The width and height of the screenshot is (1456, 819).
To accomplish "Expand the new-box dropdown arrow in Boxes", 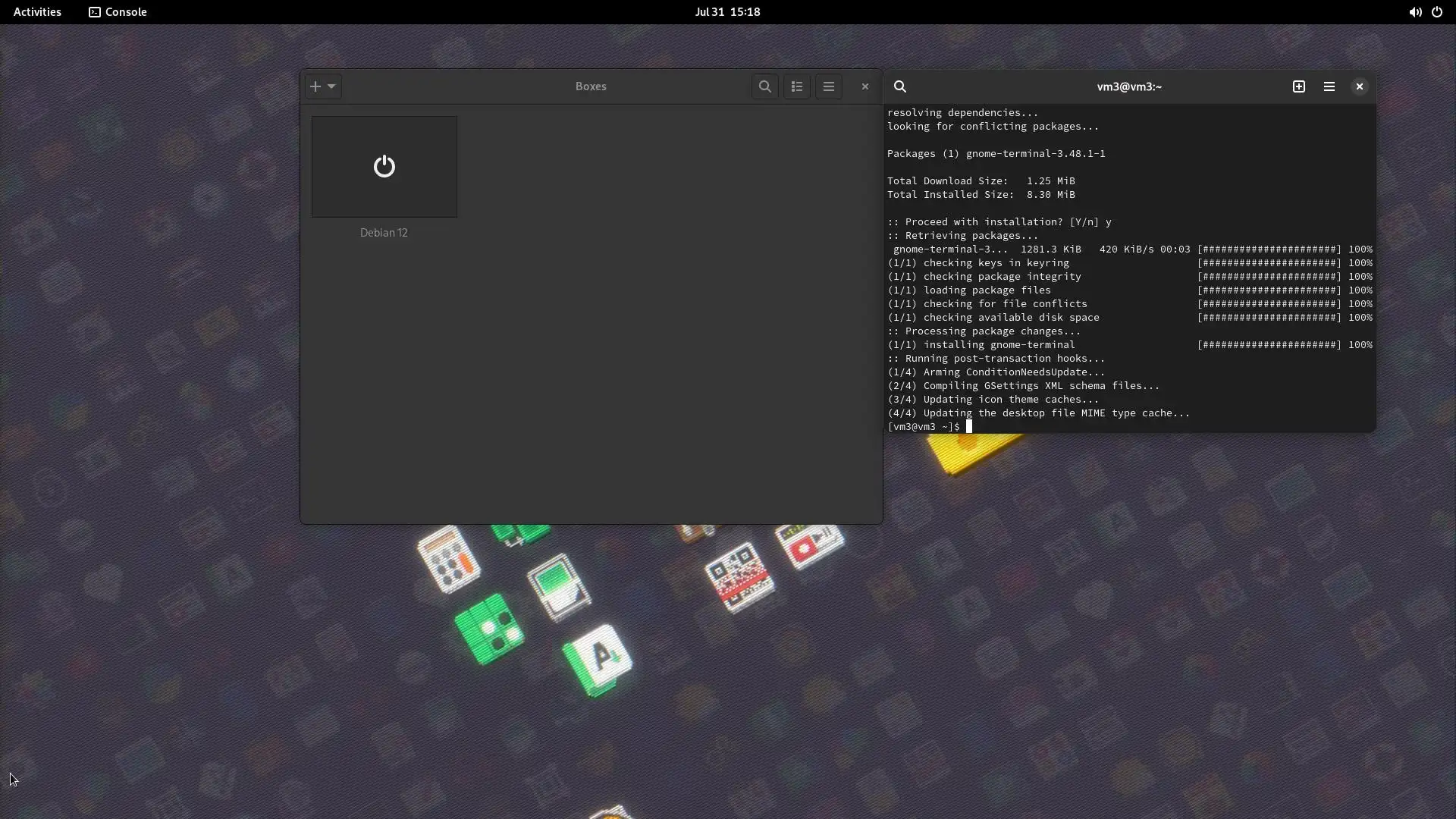I will [331, 86].
